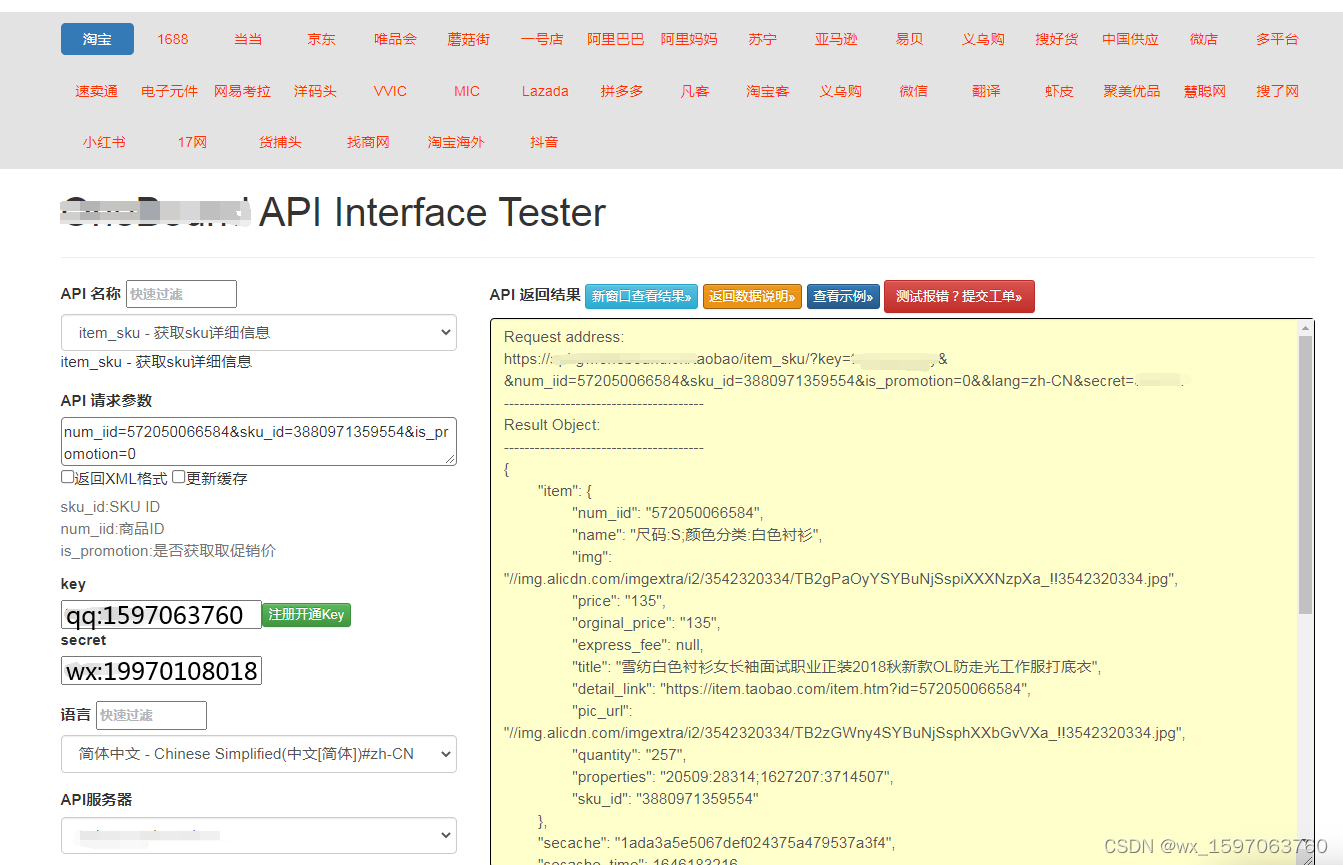Select the VVIC platform tab

pos(390,91)
